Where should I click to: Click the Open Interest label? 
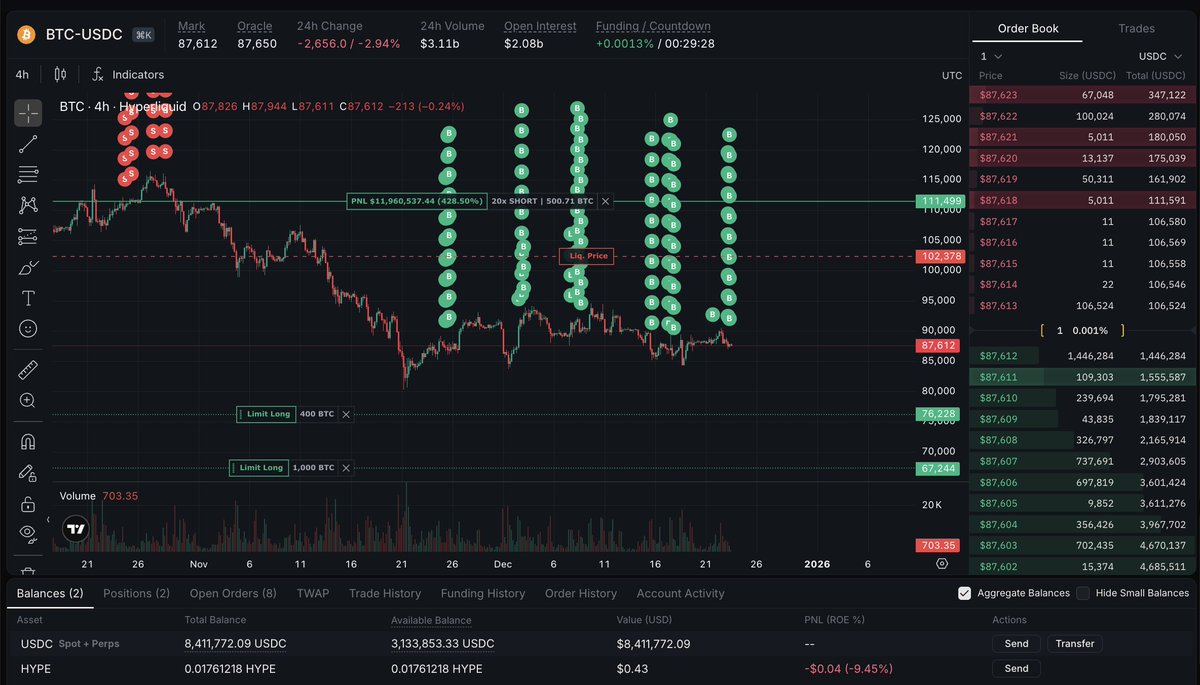(x=538, y=26)
